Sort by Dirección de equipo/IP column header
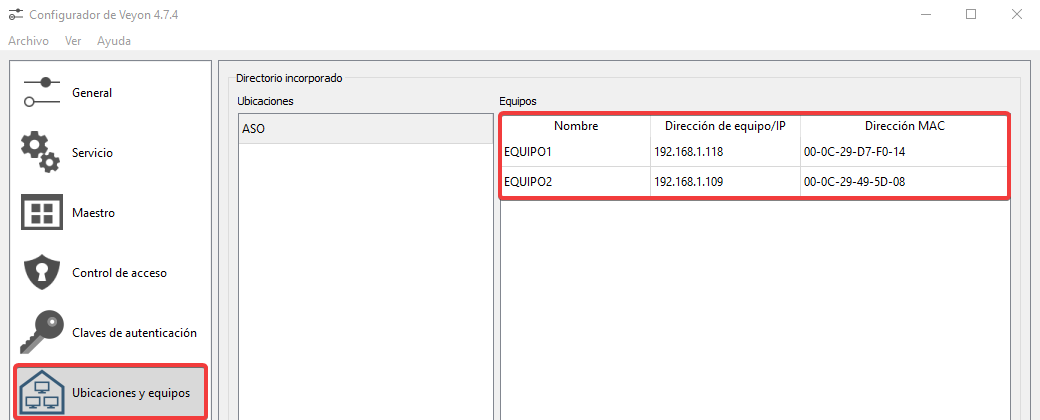 [725, 126]
